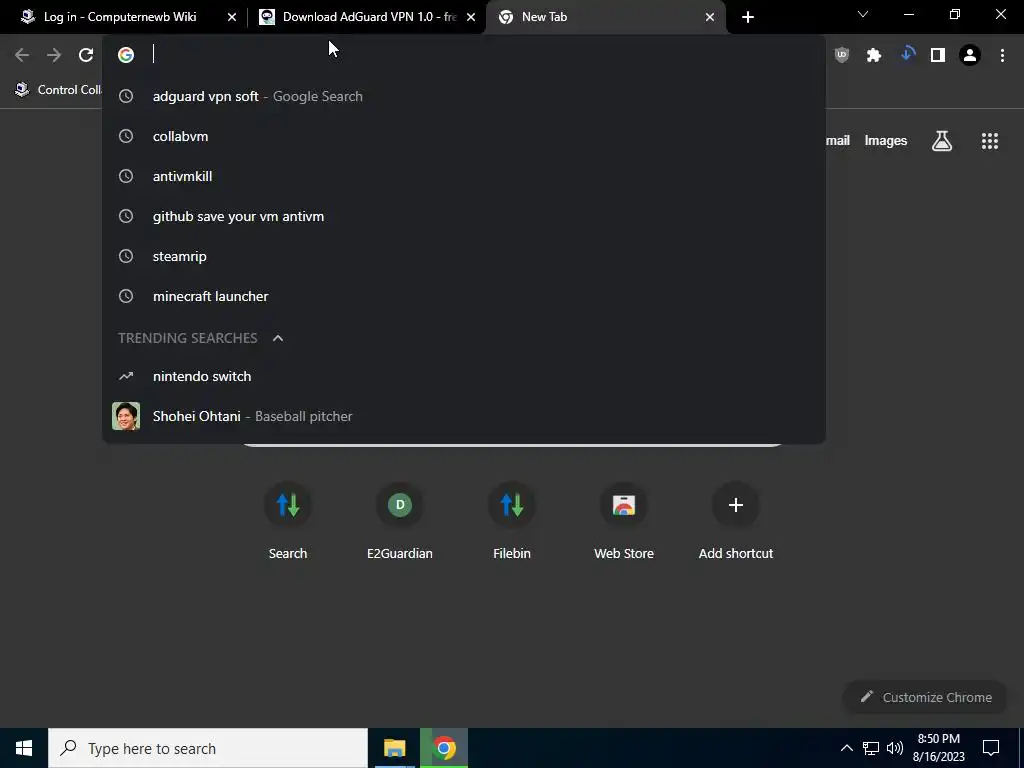Open the clock showing 8:50 PM

click(x=938, y=748)
